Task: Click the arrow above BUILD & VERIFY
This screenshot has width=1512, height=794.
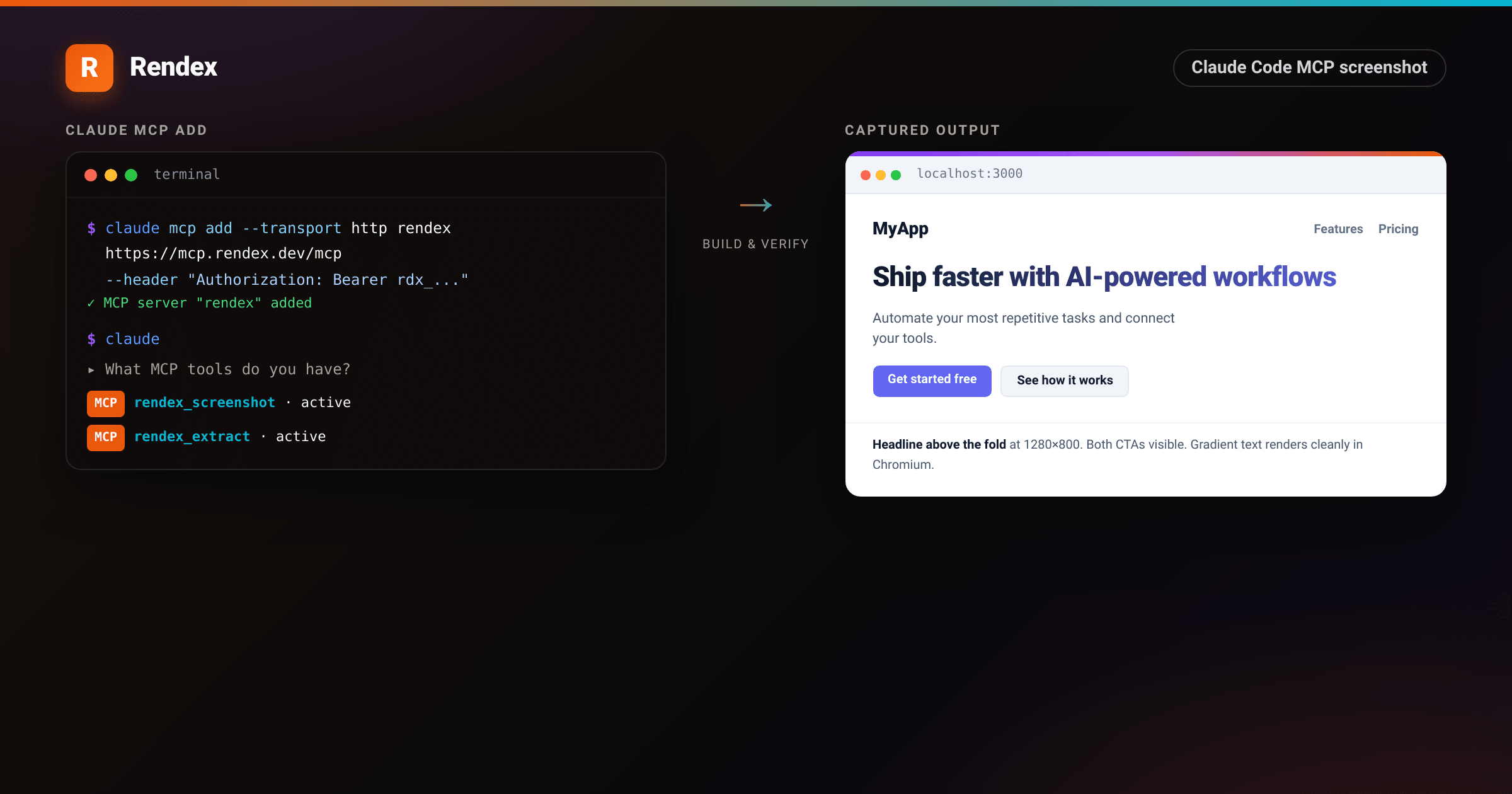Action: pyautogui.click(x=755, y=205)
